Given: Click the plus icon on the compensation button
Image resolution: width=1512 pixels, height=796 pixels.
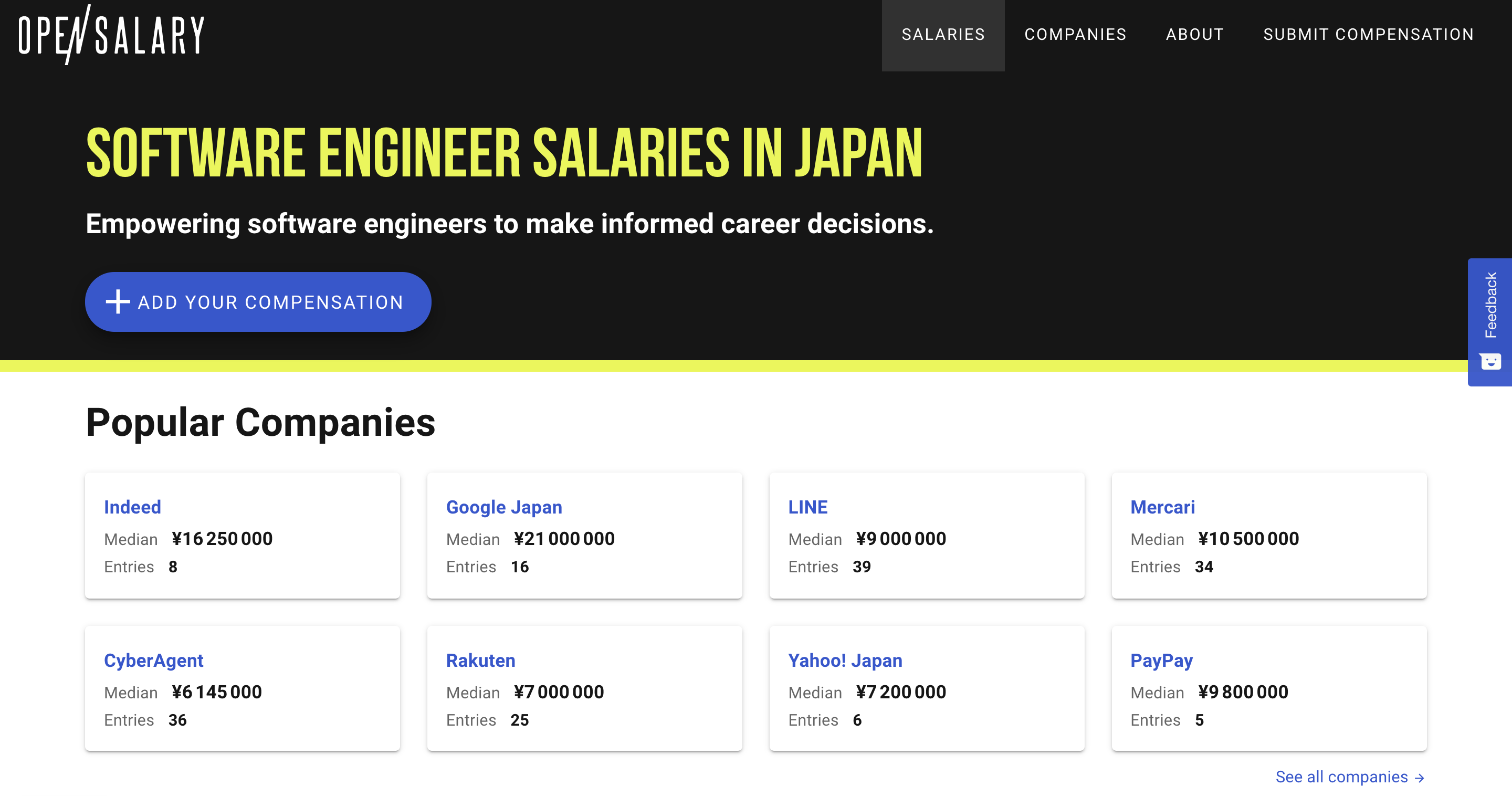Looking at the screenshot, I should (118, 301).
